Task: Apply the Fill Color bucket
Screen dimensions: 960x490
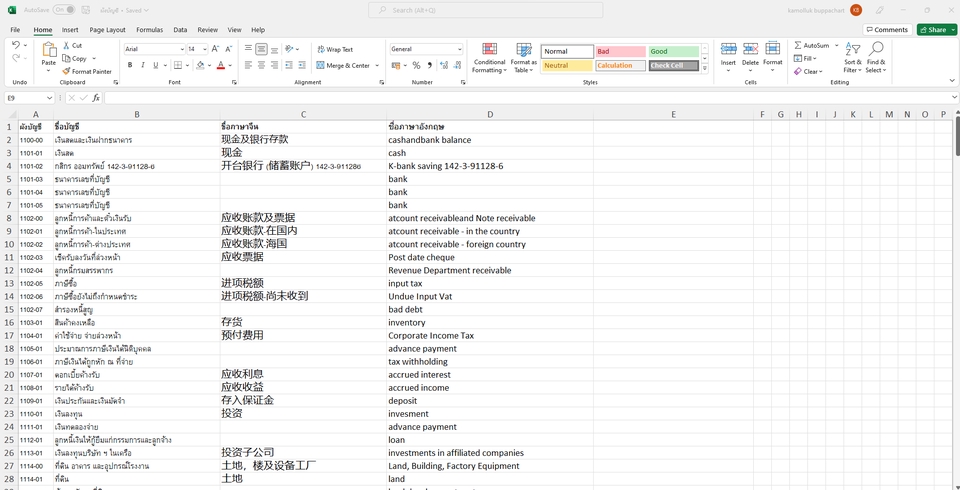Action: [200, 65]
